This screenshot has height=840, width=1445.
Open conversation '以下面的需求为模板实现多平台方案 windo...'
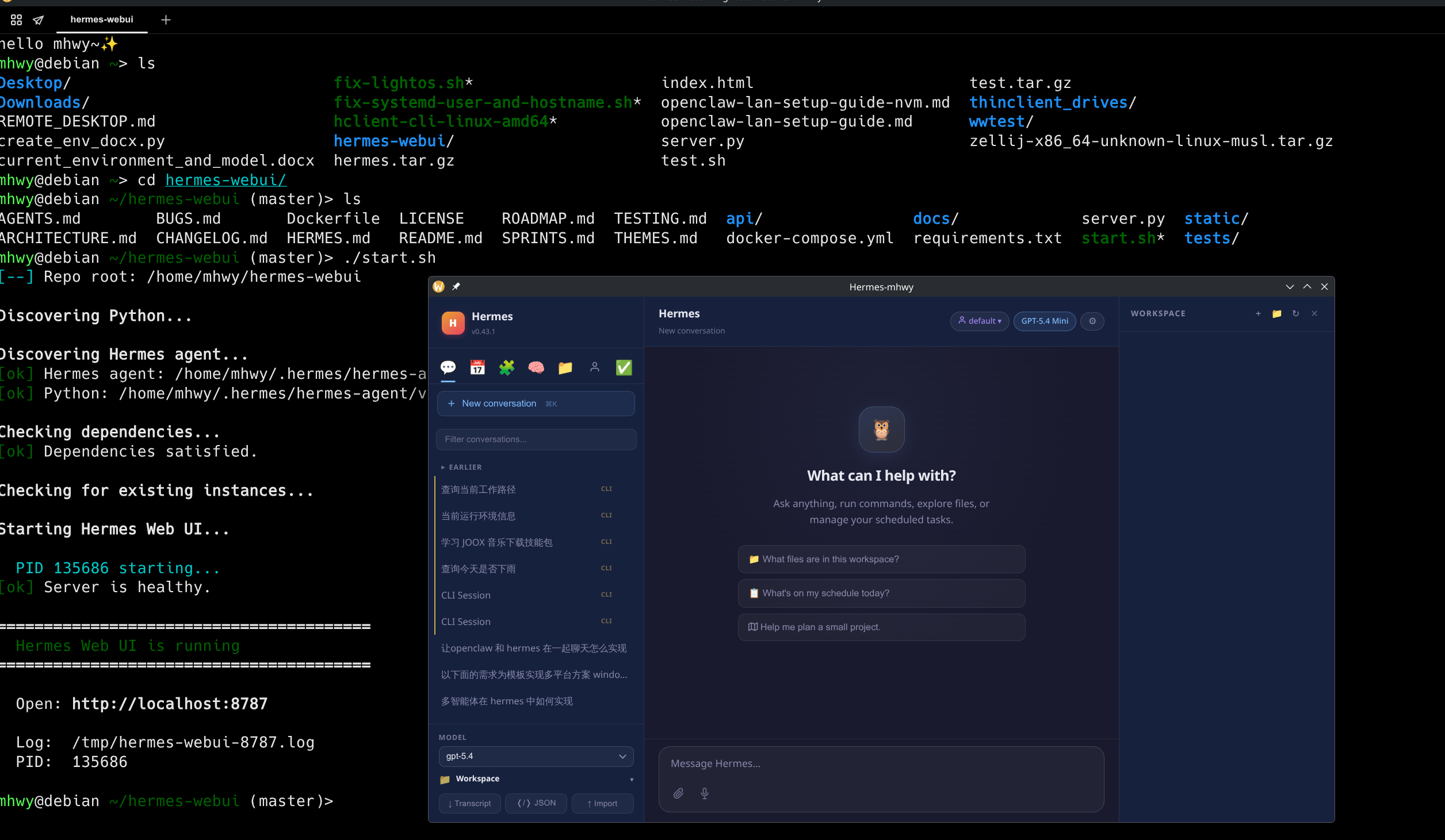(535, 674)
